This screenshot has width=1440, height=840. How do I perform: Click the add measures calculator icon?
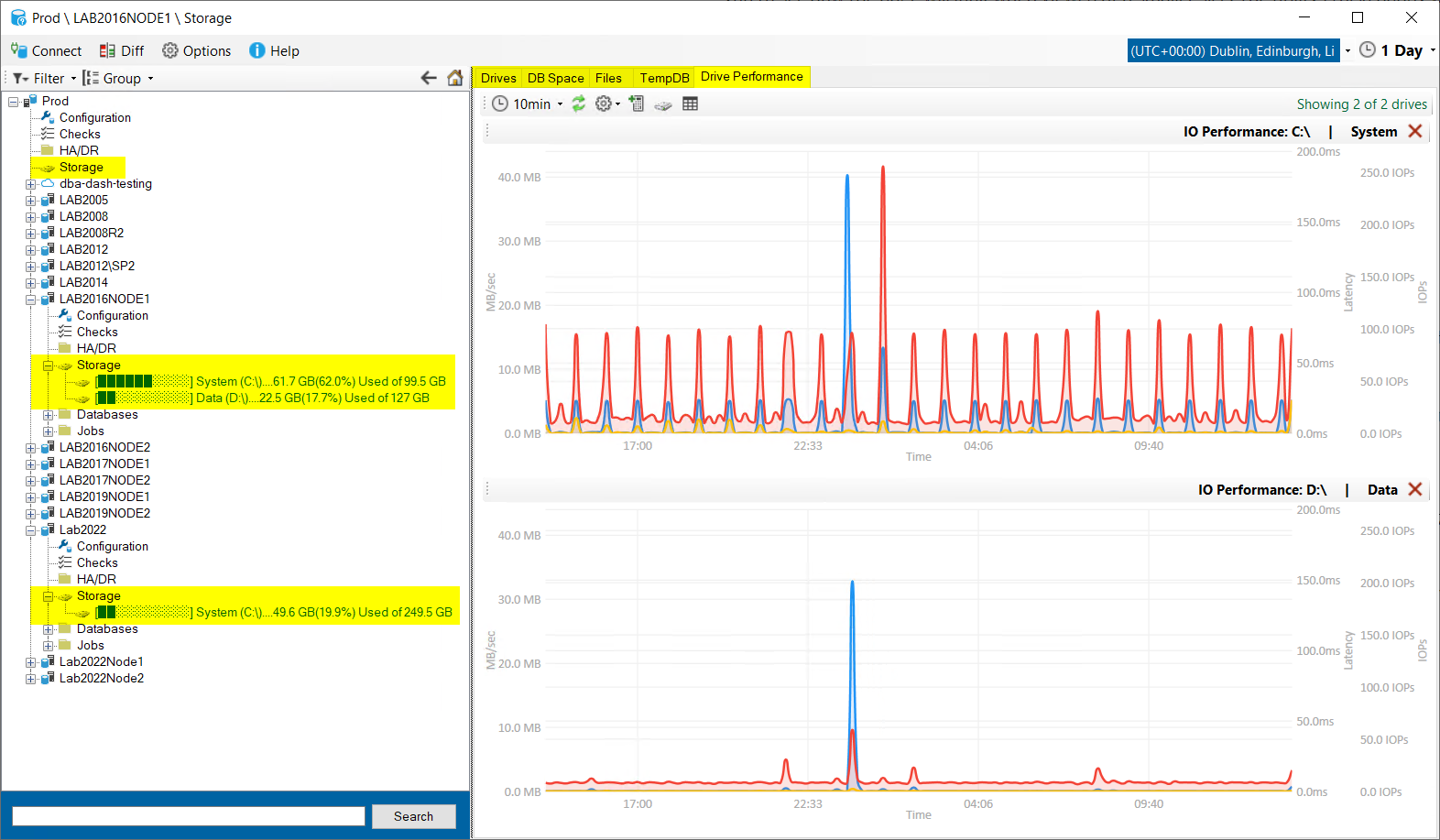click(637, 104)
